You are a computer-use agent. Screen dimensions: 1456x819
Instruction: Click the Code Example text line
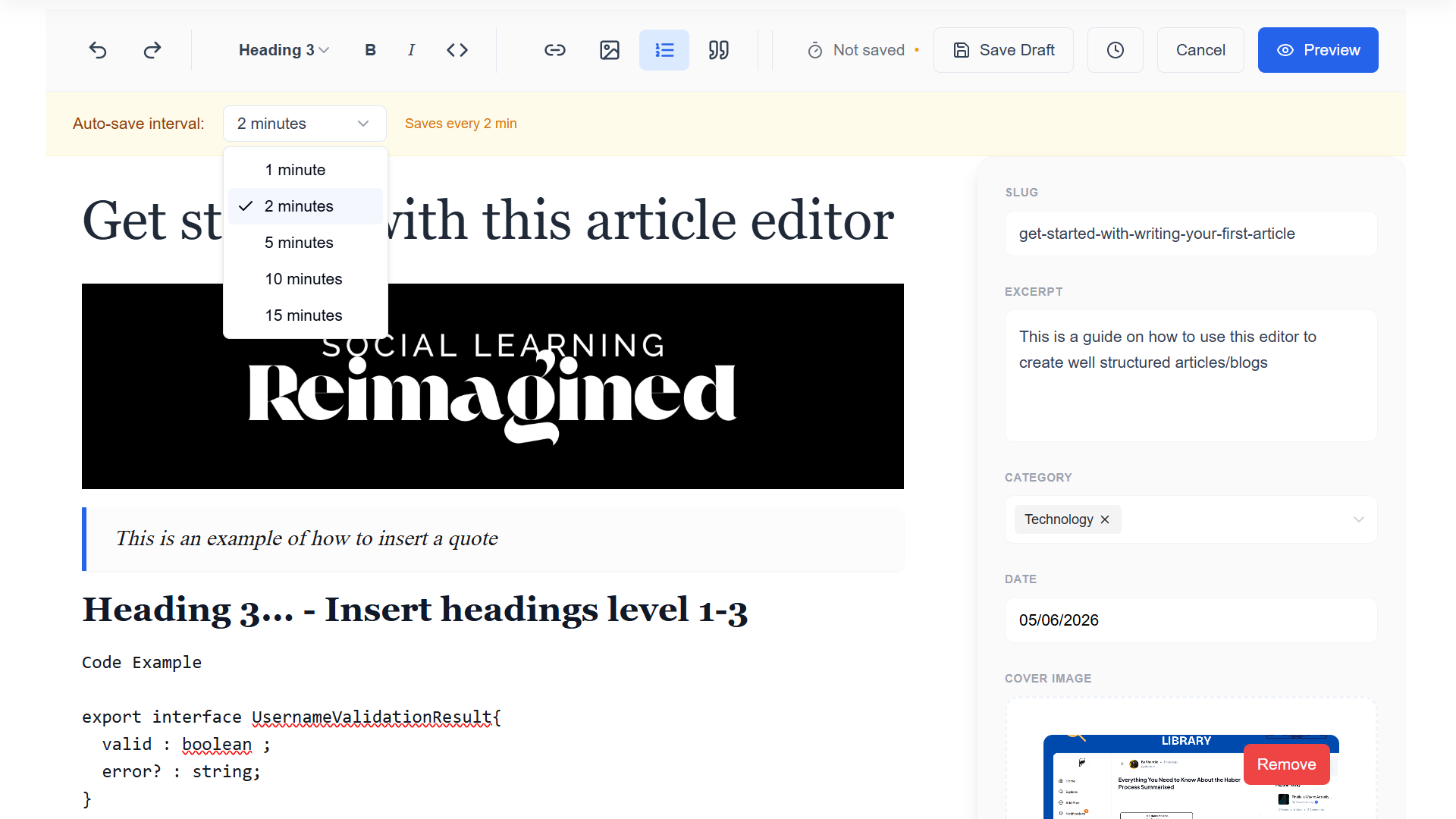click(142, 663)
